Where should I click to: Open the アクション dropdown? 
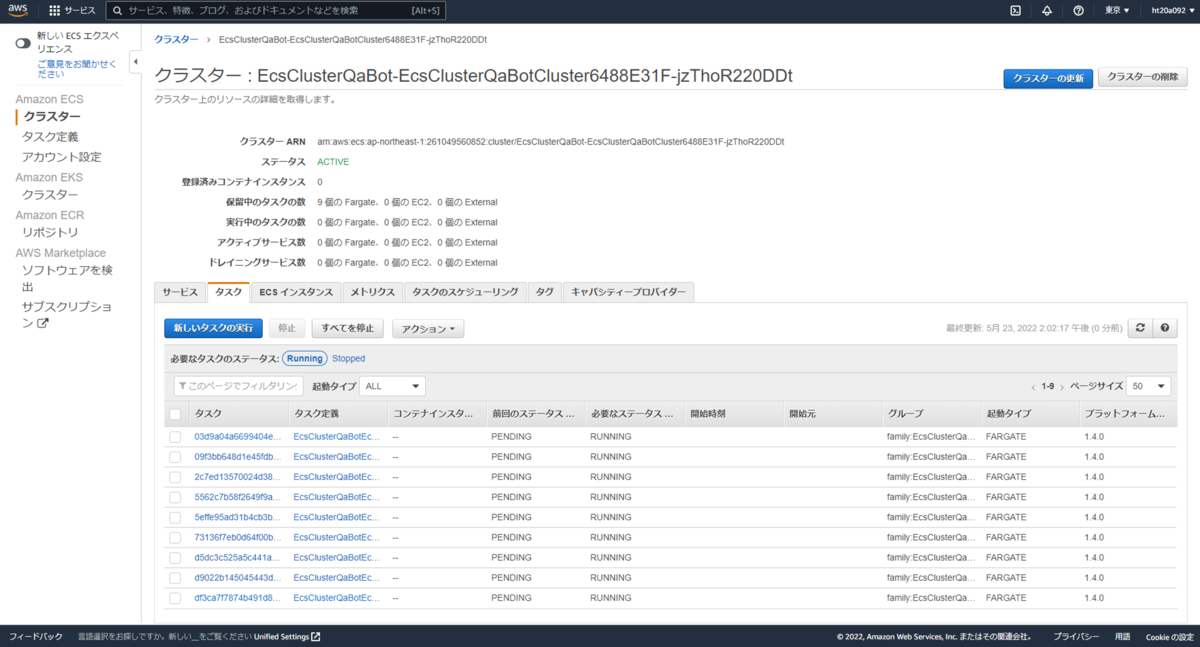point(428,328)
